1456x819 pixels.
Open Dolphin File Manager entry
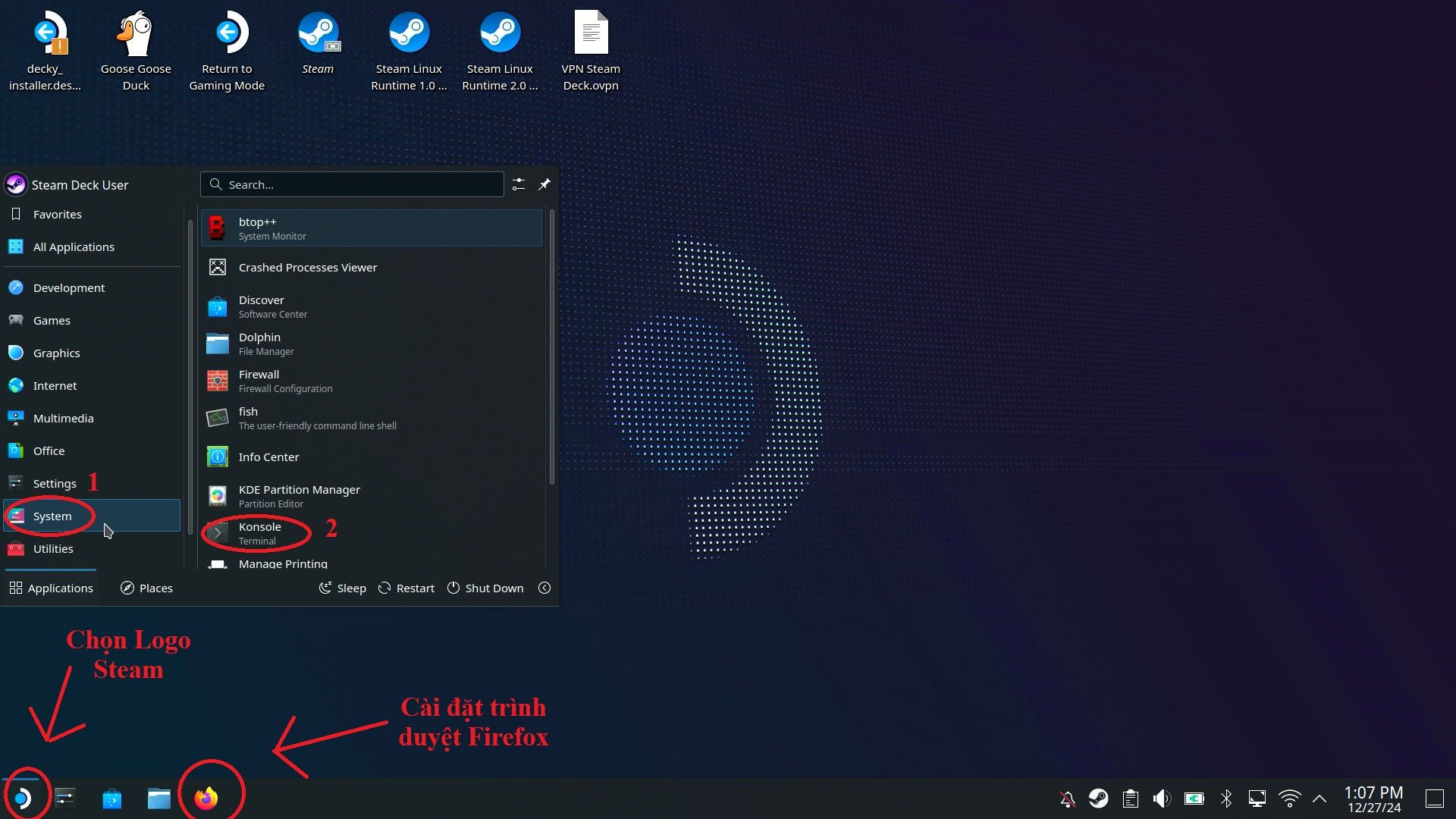372,344
